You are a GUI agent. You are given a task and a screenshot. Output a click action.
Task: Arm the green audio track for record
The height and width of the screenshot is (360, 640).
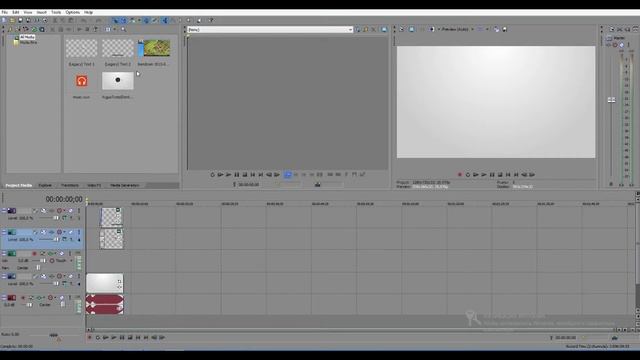[34, 253]
